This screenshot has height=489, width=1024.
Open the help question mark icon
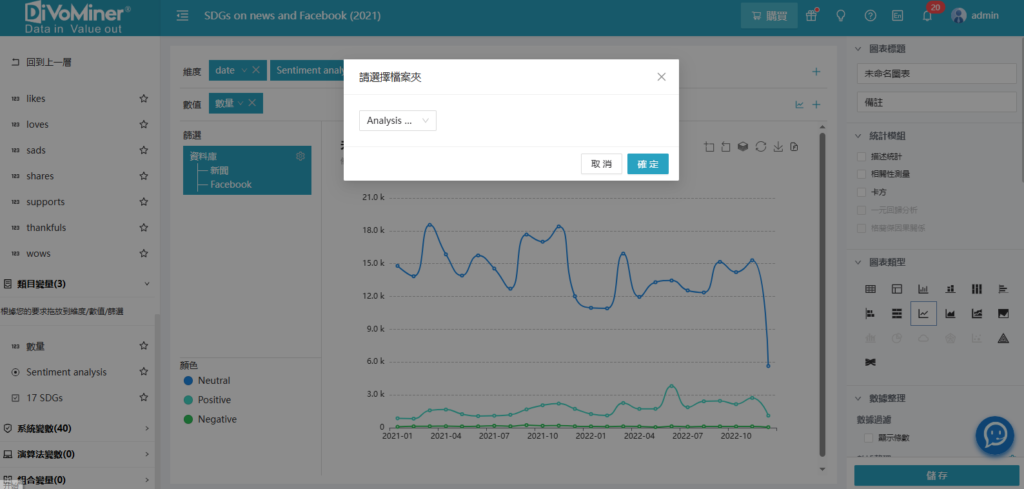click(870, 16)
